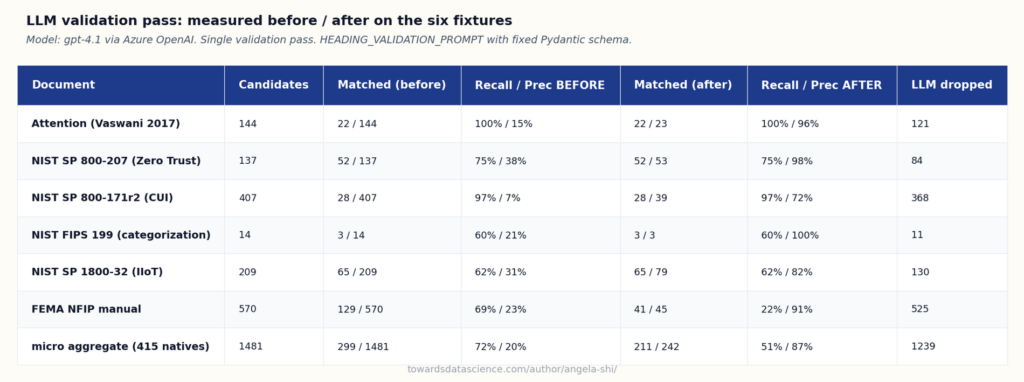Open the towardsdatascience.com author link
This screenshot has width=1024, height=382.
[512, 370]
